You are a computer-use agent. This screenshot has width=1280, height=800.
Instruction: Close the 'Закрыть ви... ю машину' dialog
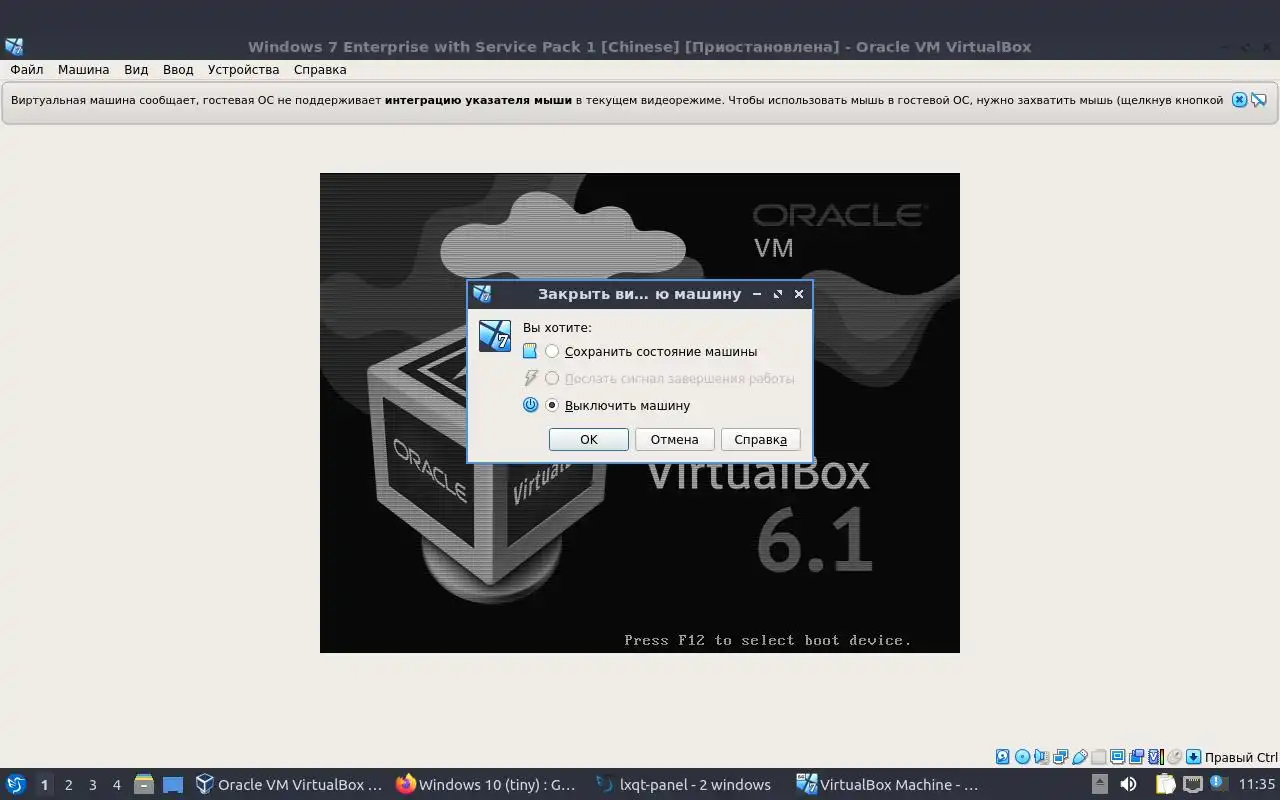(x=799, y=294)
